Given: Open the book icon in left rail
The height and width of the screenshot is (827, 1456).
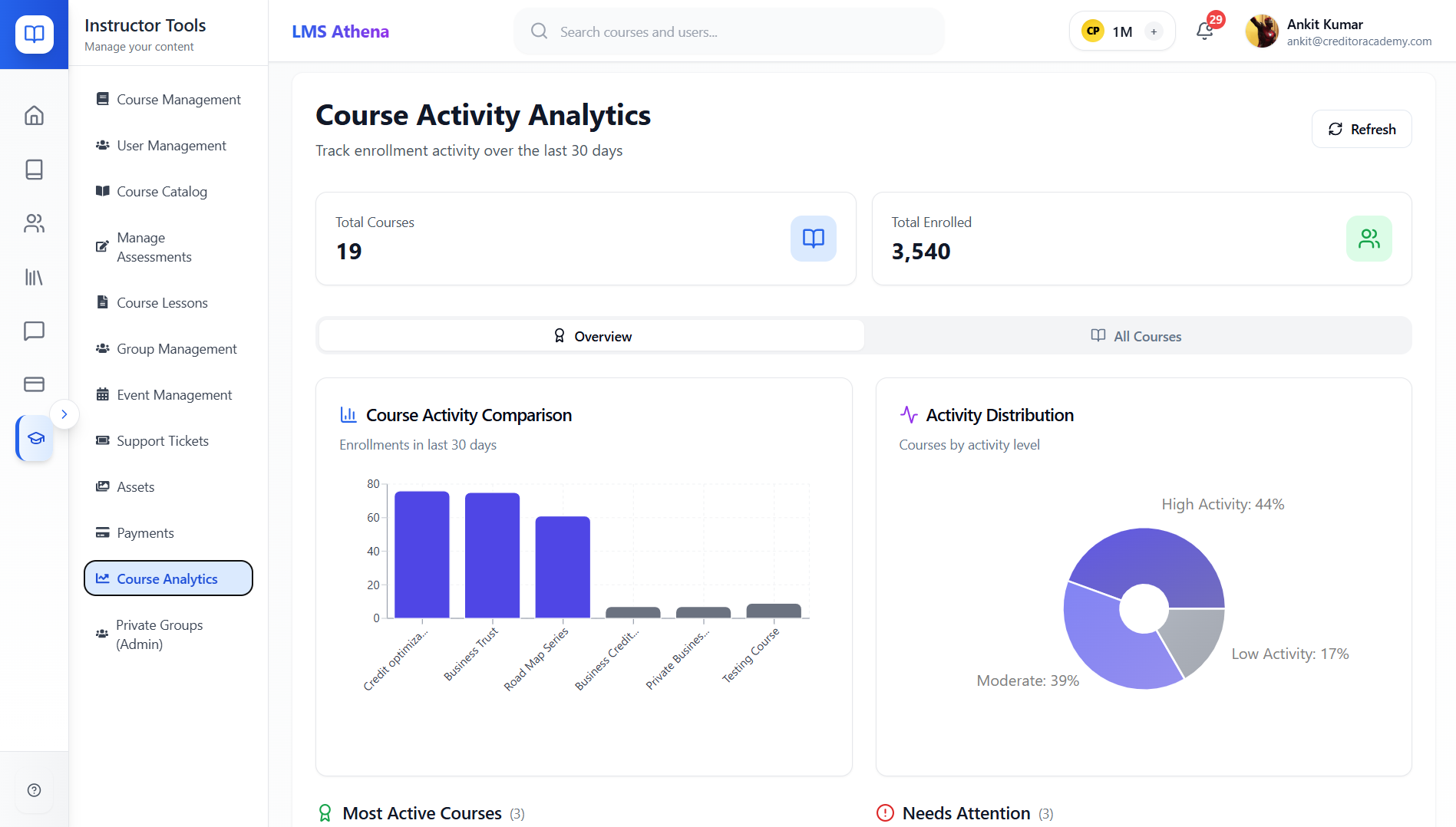Looking at the screenshot, I should tap(34, 170).
